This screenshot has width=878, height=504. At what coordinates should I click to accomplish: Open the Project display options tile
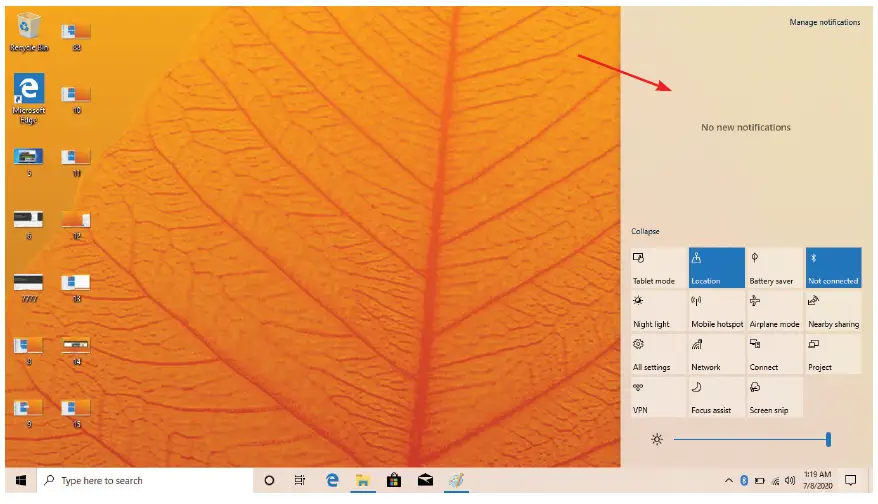point(833,354)
